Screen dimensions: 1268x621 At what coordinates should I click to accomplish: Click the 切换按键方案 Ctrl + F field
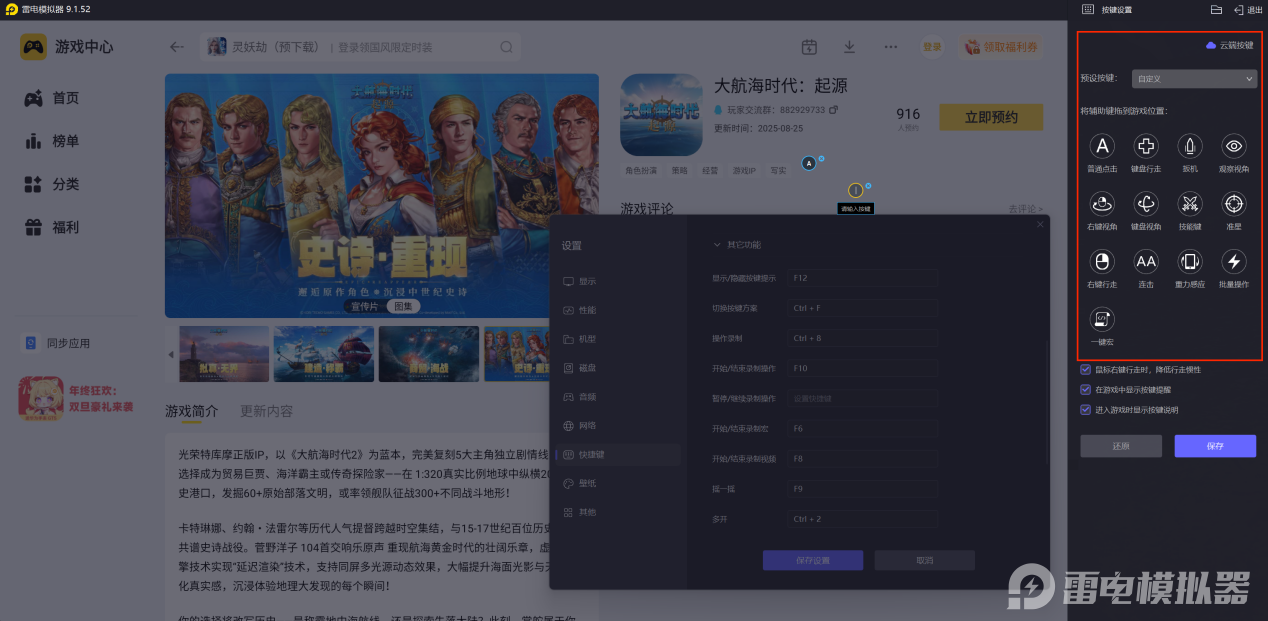pyautogui.click(x=863, y=308)
